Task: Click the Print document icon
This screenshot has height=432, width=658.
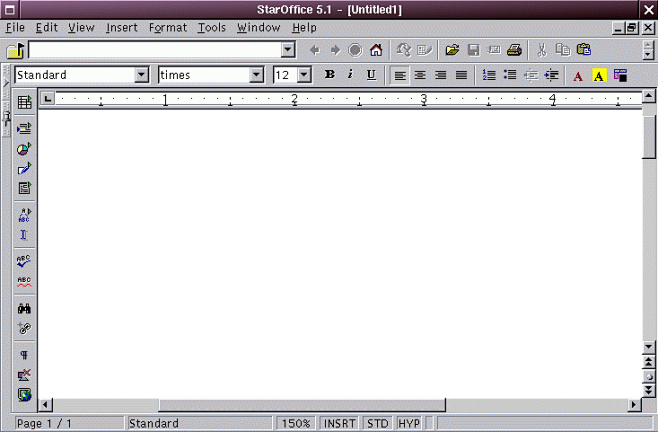Action: [x=514, y=50]
